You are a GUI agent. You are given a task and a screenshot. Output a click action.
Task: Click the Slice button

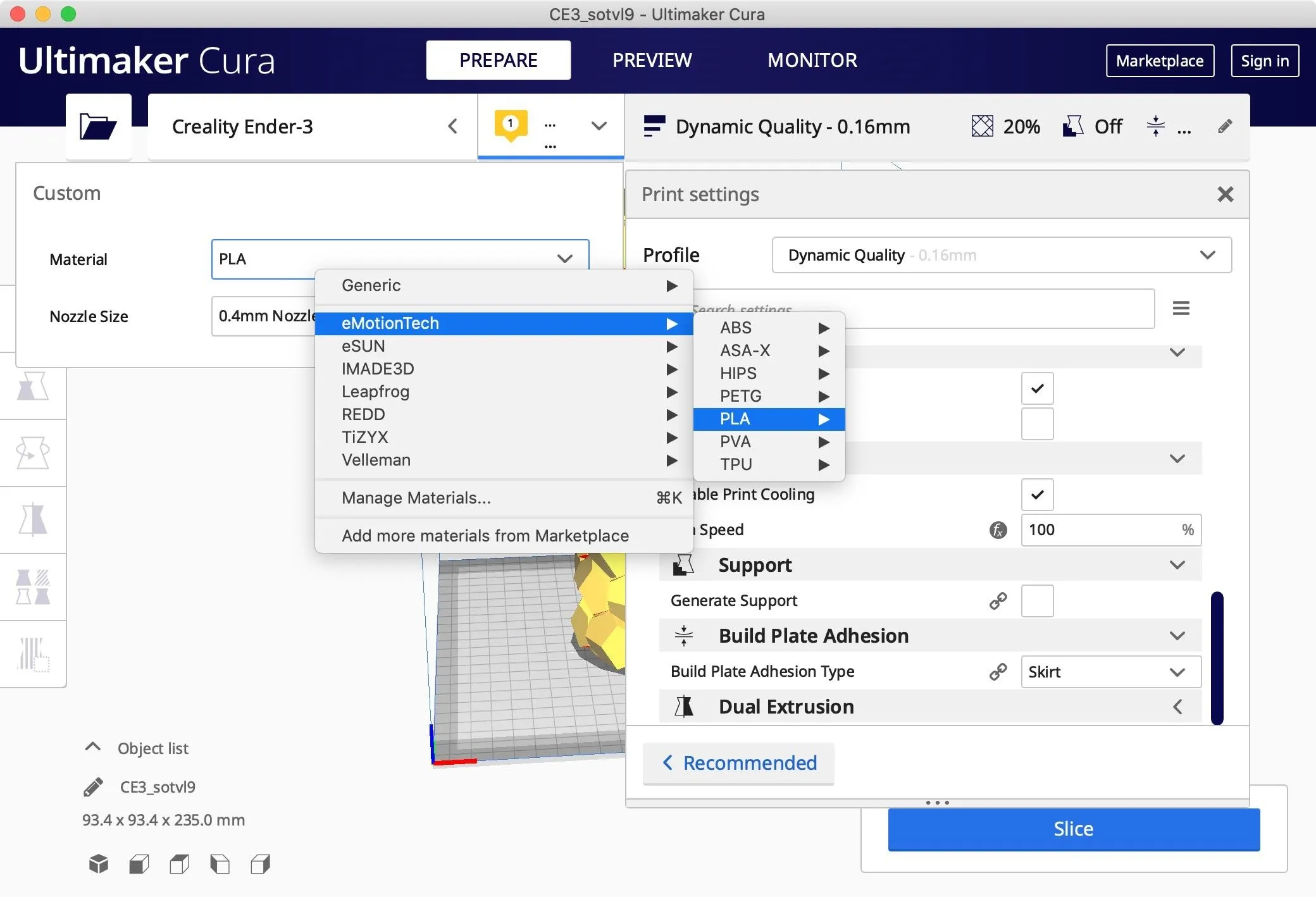(x=1074, y=829)
